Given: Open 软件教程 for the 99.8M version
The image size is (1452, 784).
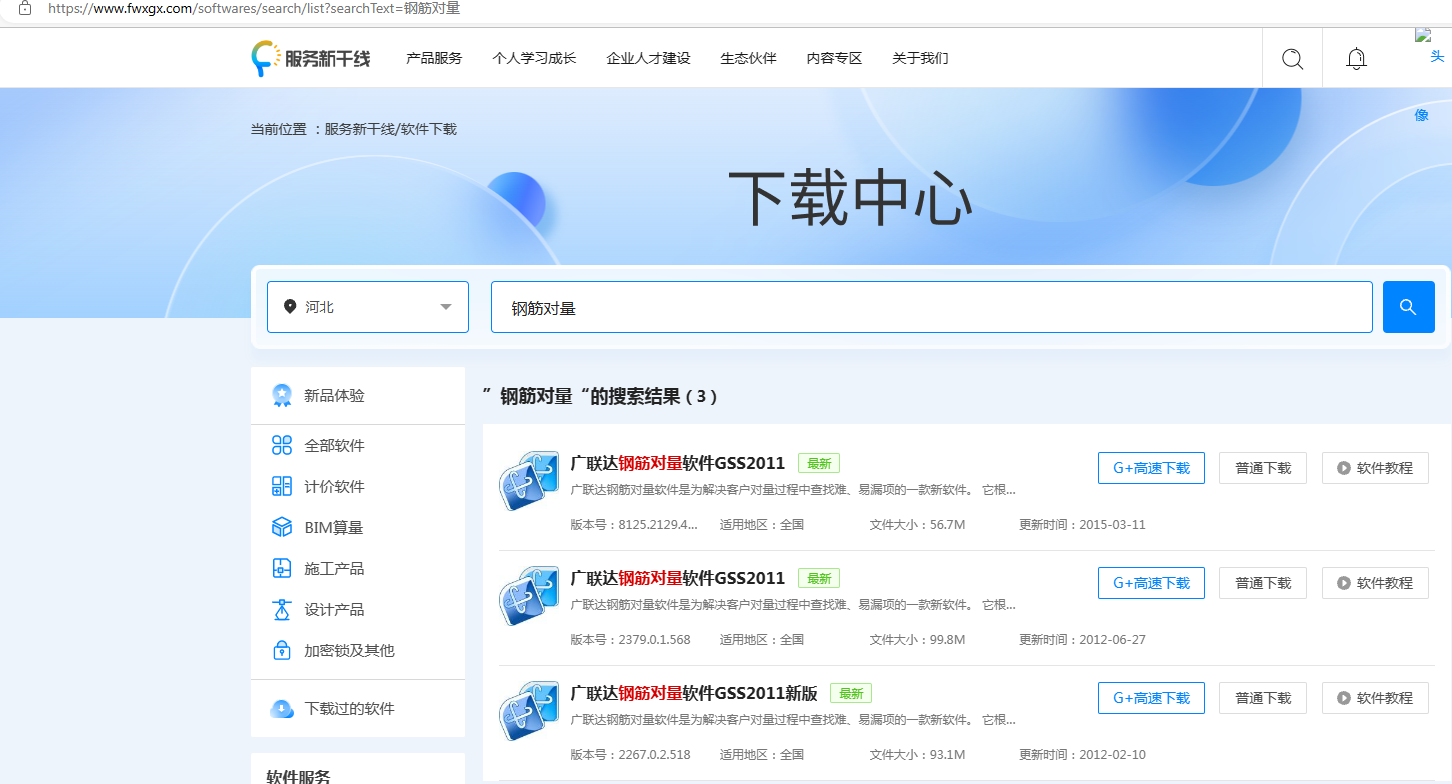Looking at the screenshot, I should 1375,583.
